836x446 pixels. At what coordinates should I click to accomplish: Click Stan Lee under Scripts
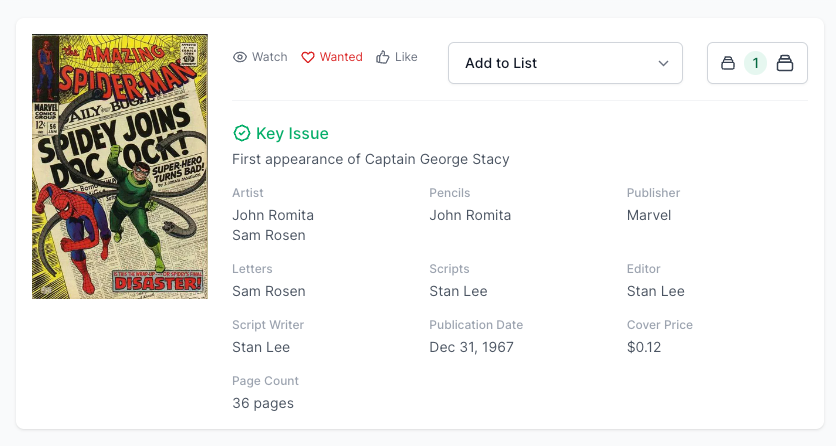(458, 291)
